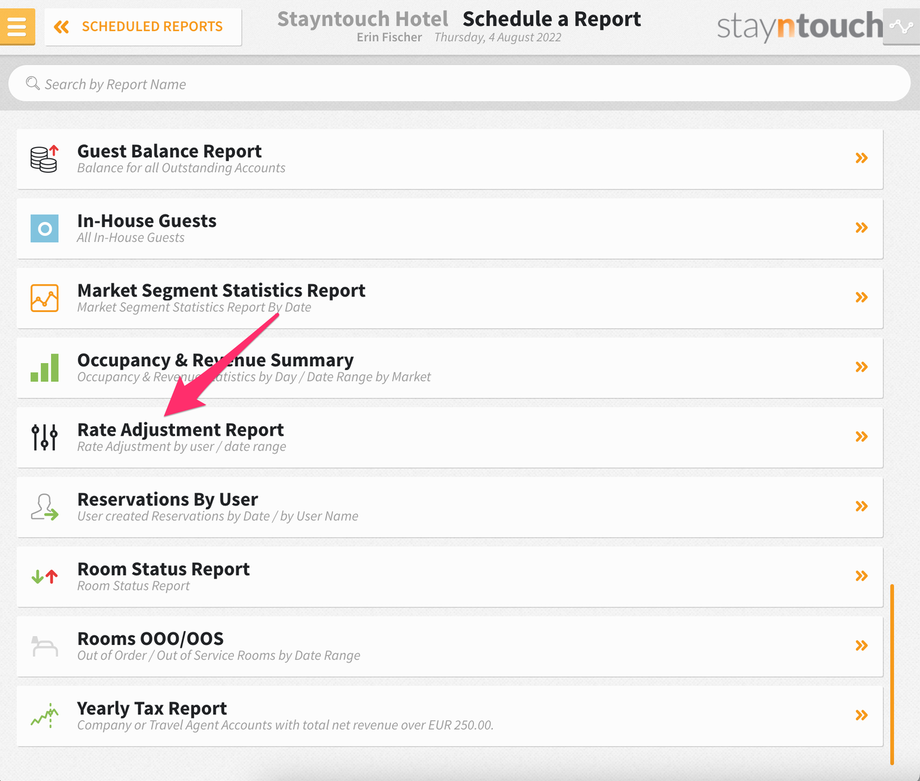Click the Reservations By User person icon
The height and width of the screenshot is (781, 920).
tap(45, 507)
